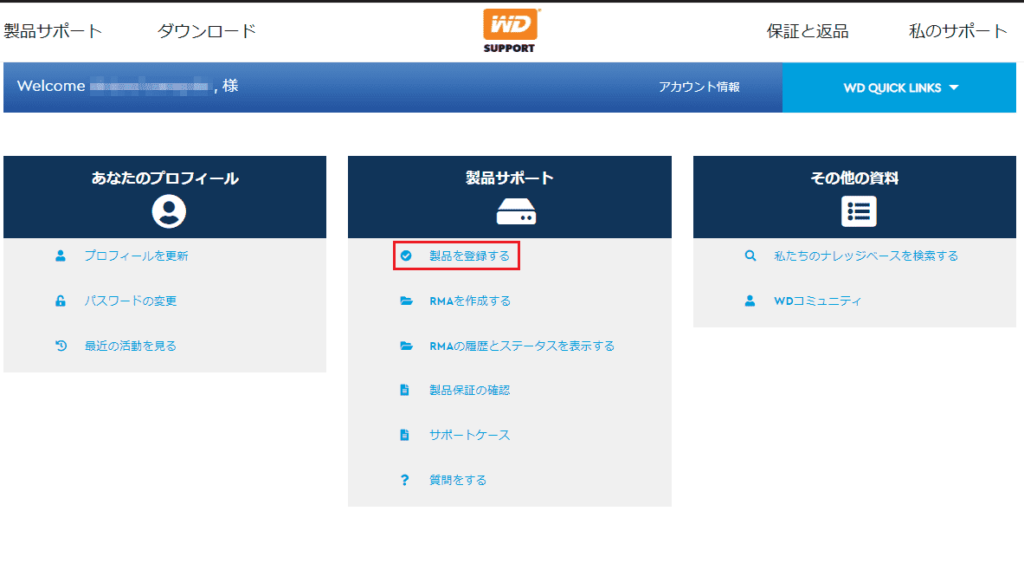The height and width of the screenshot is (563, 1024).
Task: Click the list icon under その他の資料 header
Action: [859, 211]
